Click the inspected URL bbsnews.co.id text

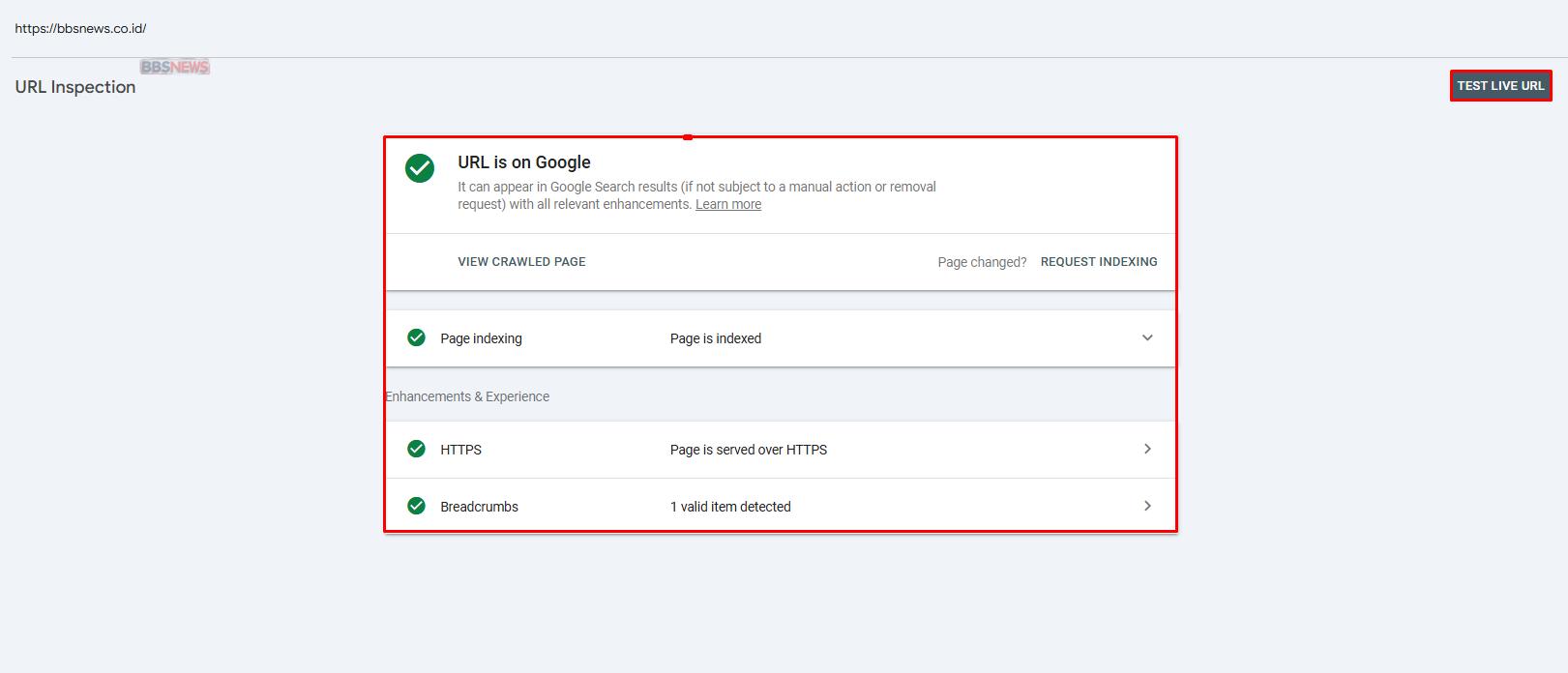[80, 29]
